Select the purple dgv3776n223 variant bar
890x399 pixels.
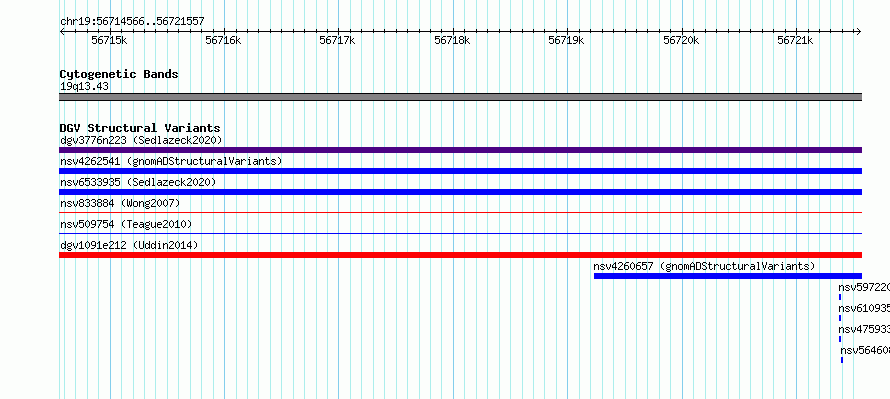pyautogui.click(x=460, y=150)
